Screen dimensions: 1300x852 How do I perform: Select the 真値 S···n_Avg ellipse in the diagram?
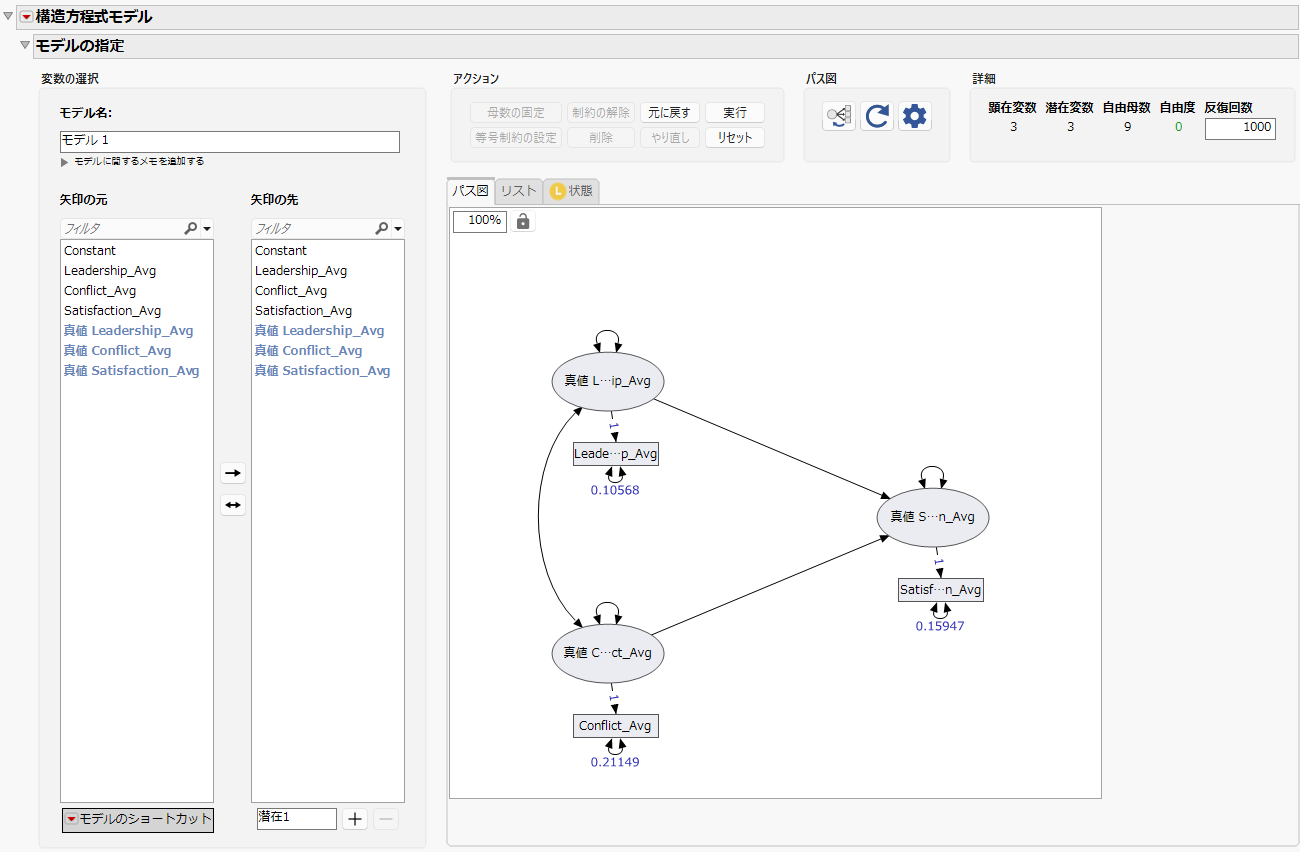point(933,517)
